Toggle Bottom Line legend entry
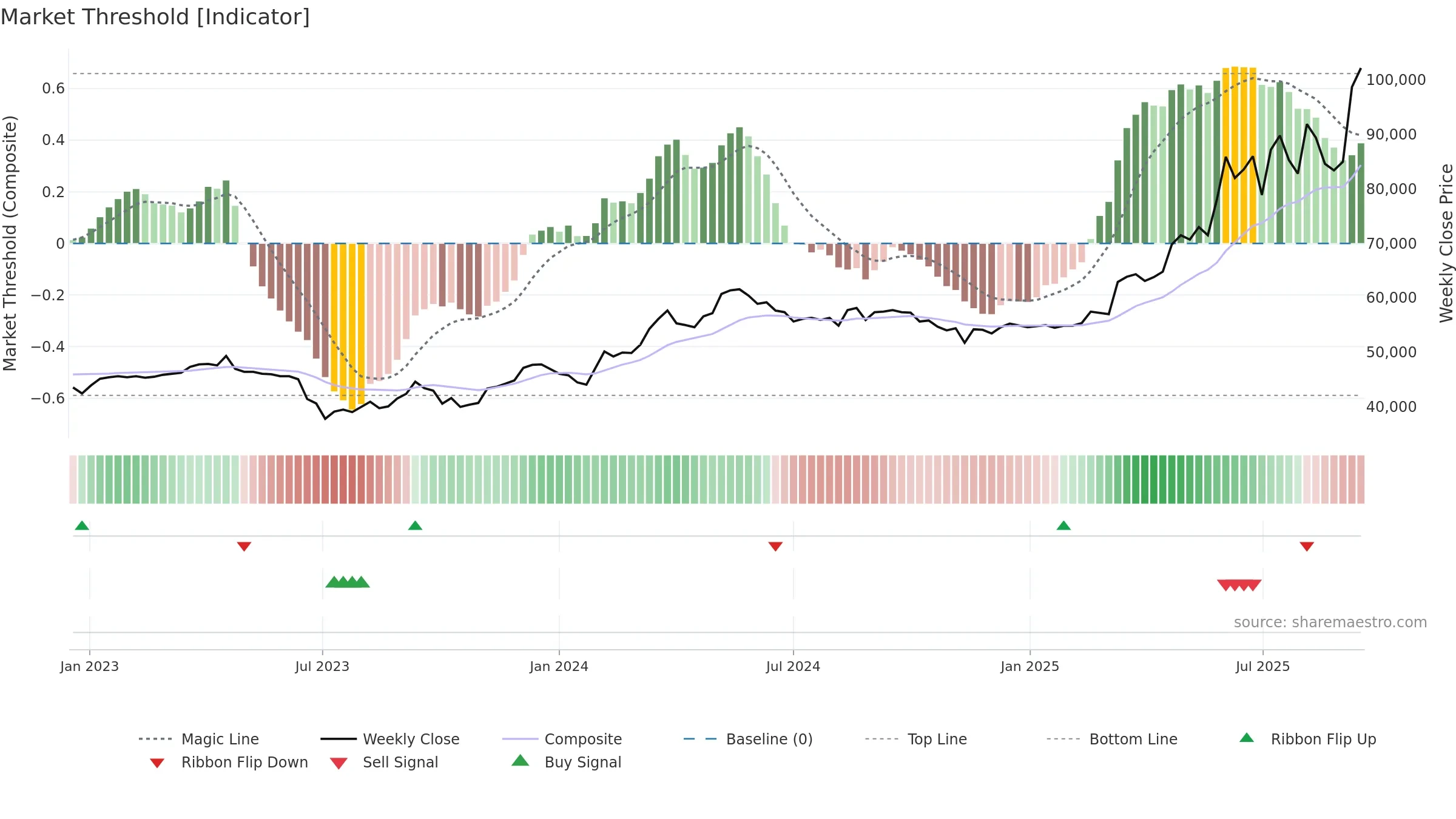Image resolution: width=1456 pixels, height=819 pixels. click(x=1111, y=739)
